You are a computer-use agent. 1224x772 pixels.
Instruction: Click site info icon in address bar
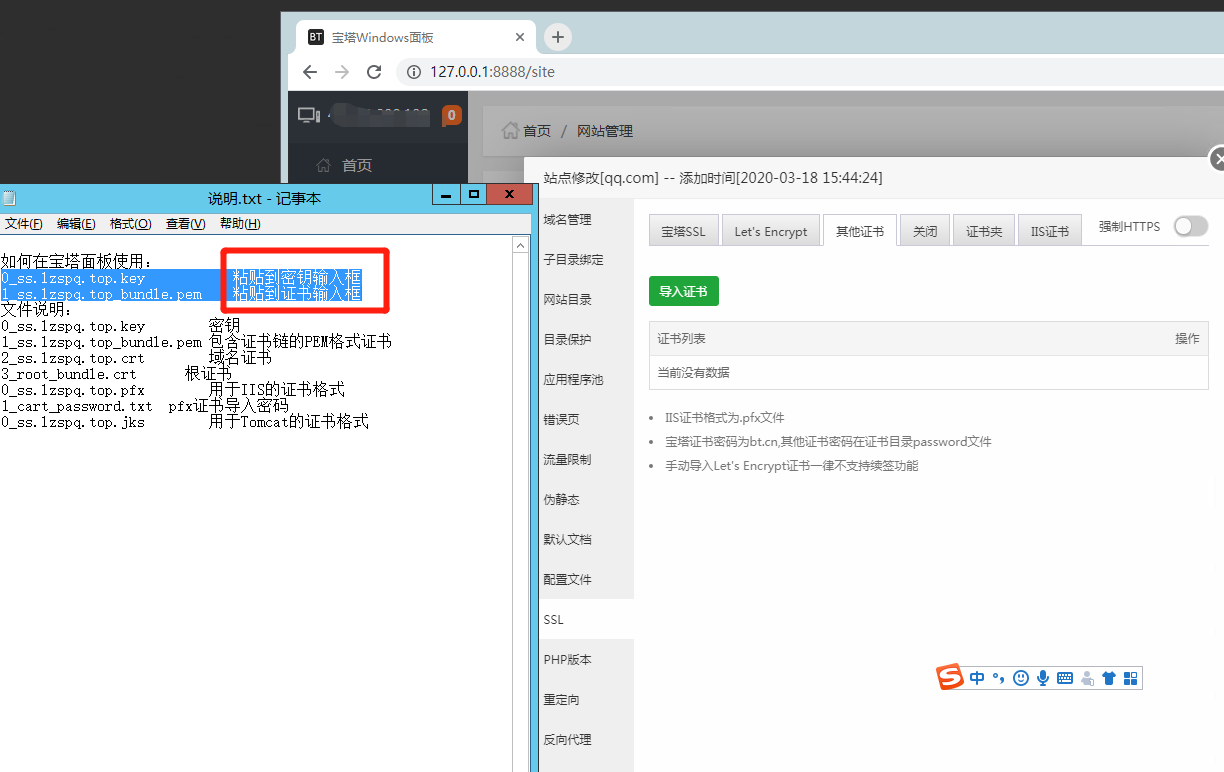point(414,72)
